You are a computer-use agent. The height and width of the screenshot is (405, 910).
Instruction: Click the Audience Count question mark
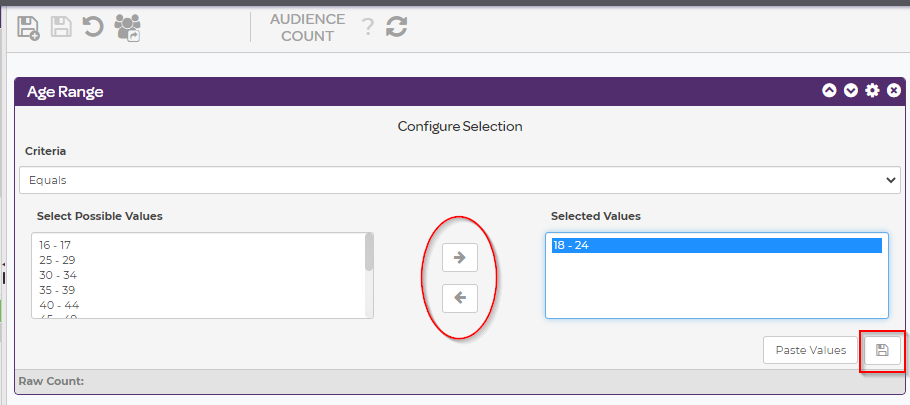pos(368,27)
